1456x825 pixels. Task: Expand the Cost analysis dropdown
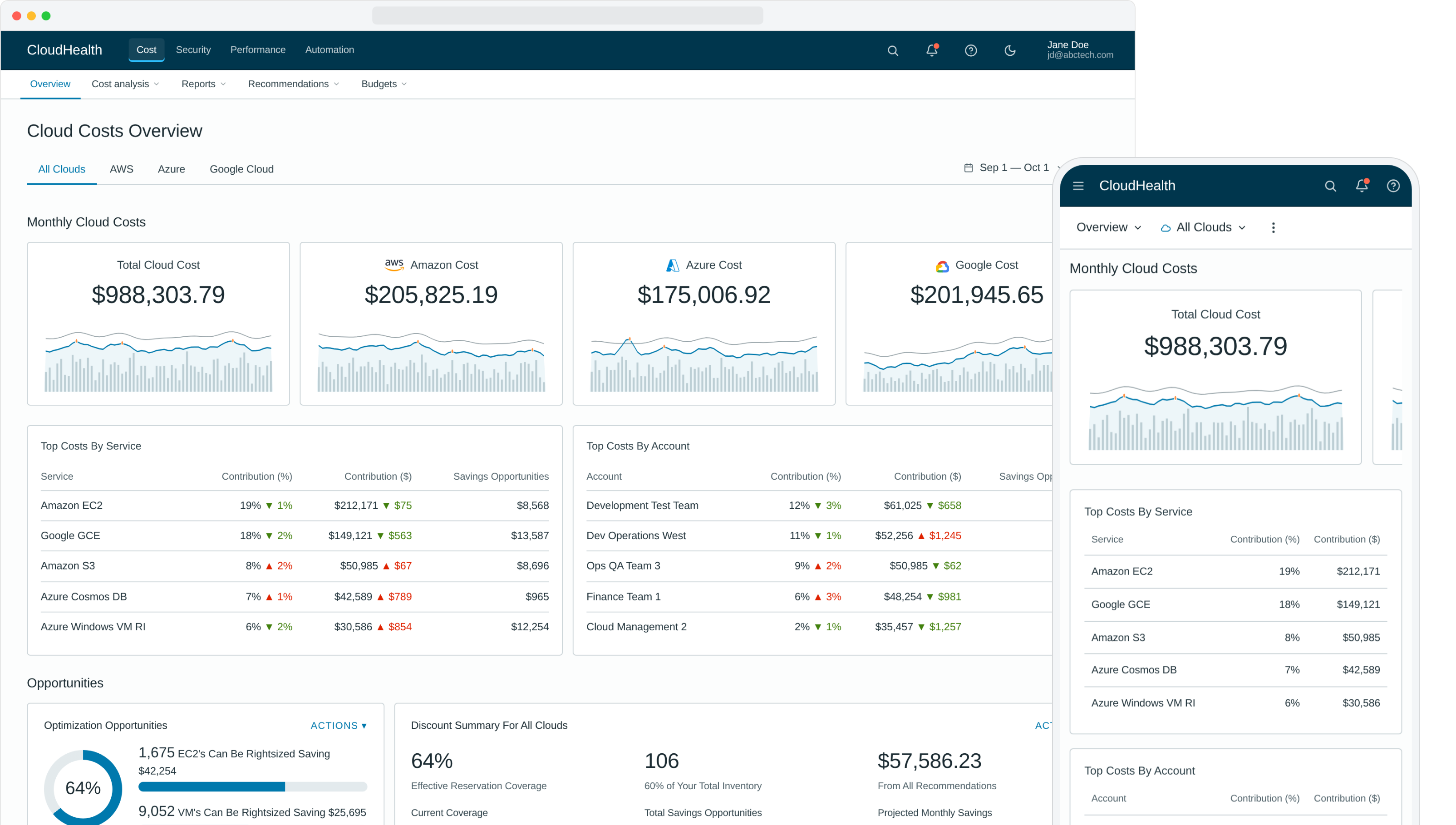pyautogui.click(x=125, y=84)
